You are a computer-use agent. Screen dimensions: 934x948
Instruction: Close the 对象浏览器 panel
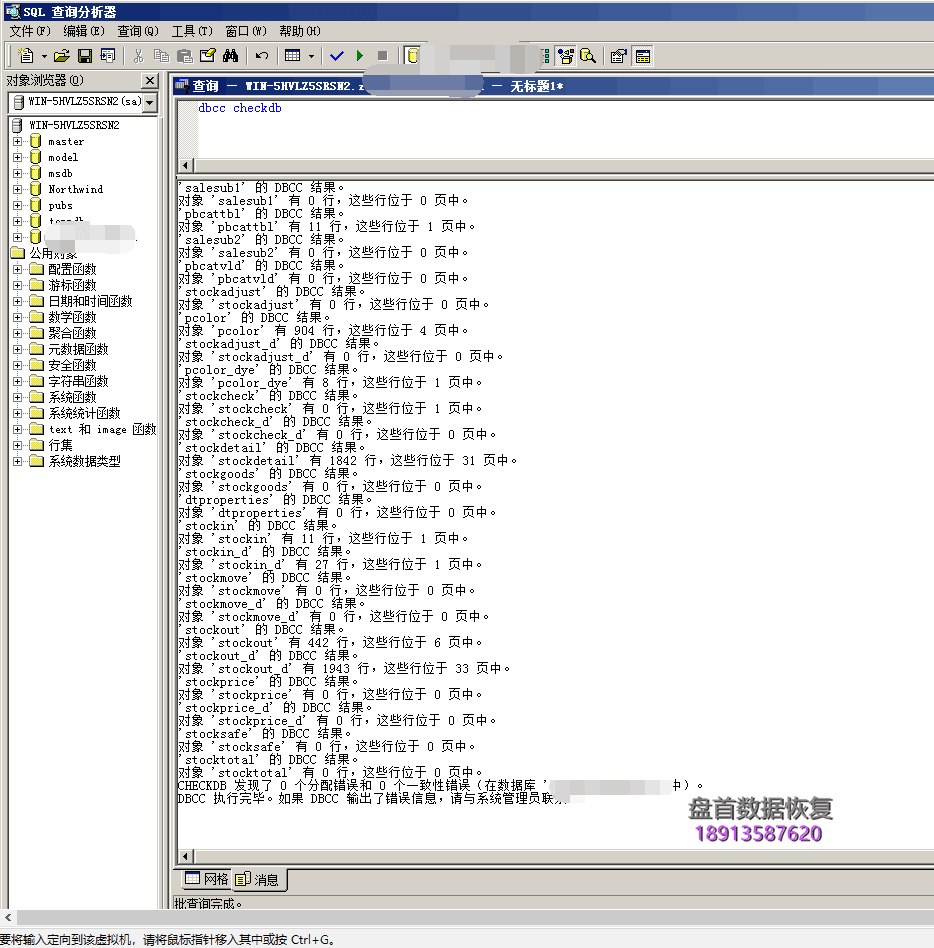150,80
